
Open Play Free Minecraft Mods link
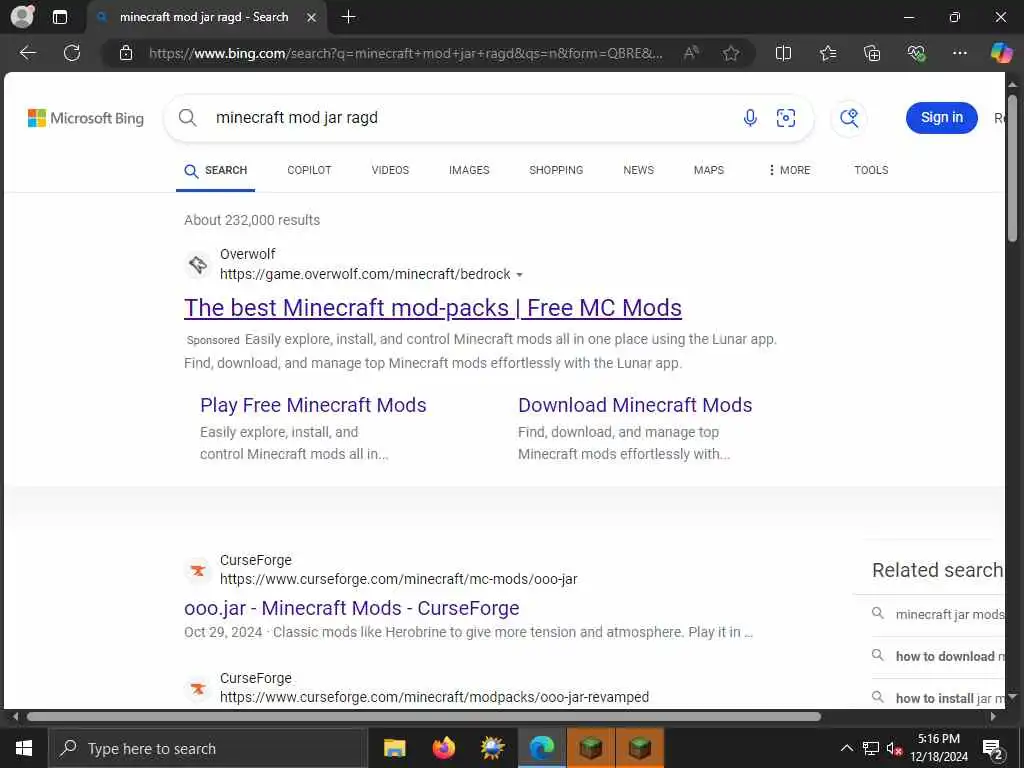click(313, 405)
